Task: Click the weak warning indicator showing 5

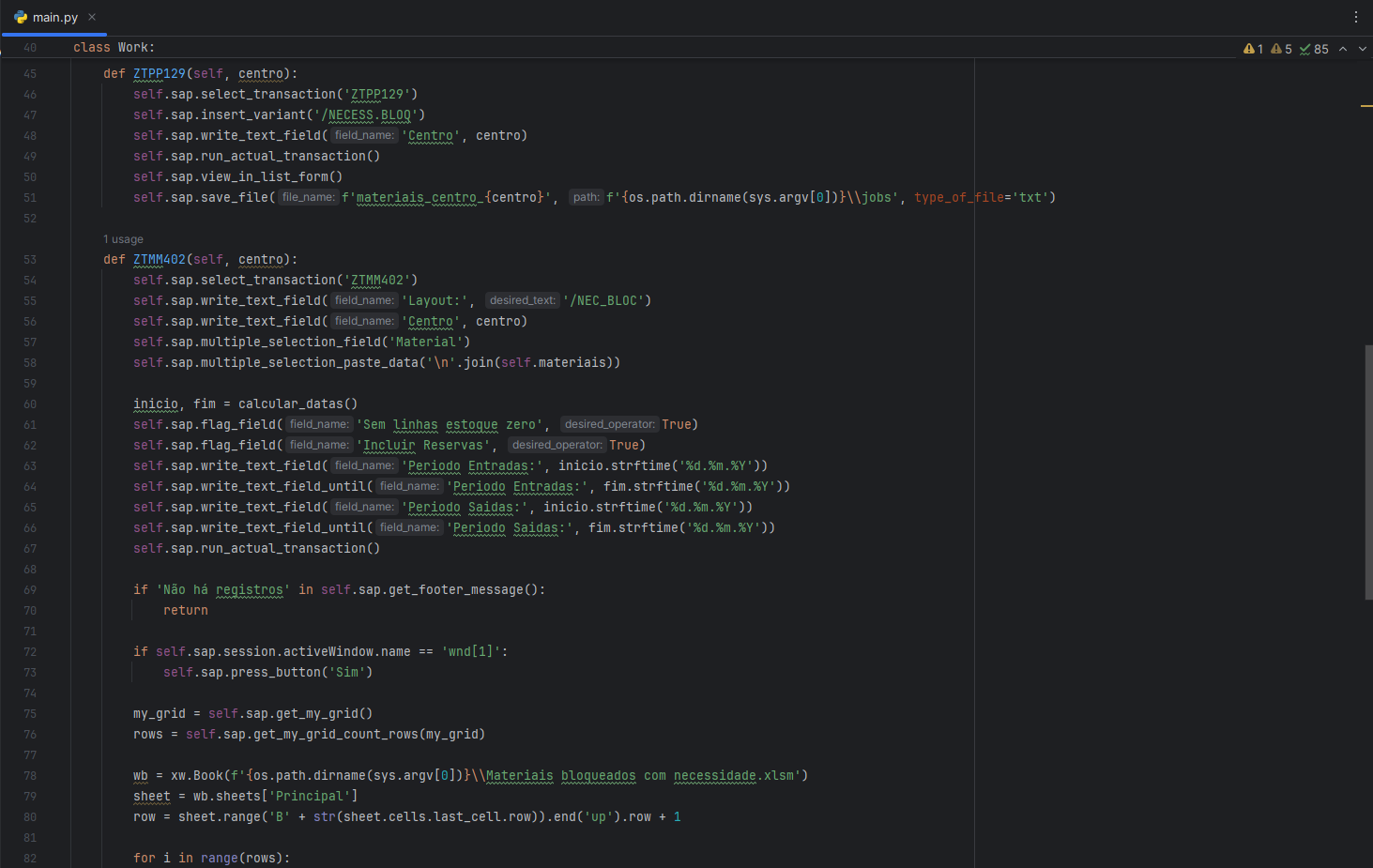Action: [x=1281, y=49]
